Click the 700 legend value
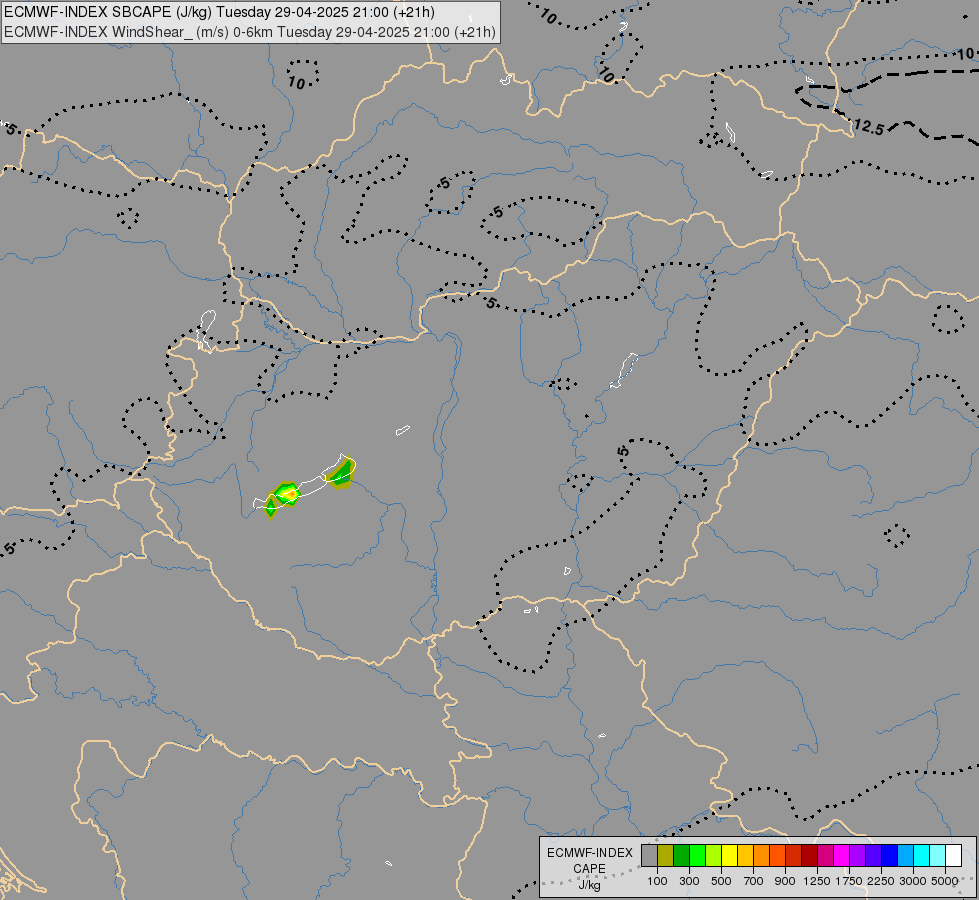This screenshot has width=979, height=900. [754, 881]
